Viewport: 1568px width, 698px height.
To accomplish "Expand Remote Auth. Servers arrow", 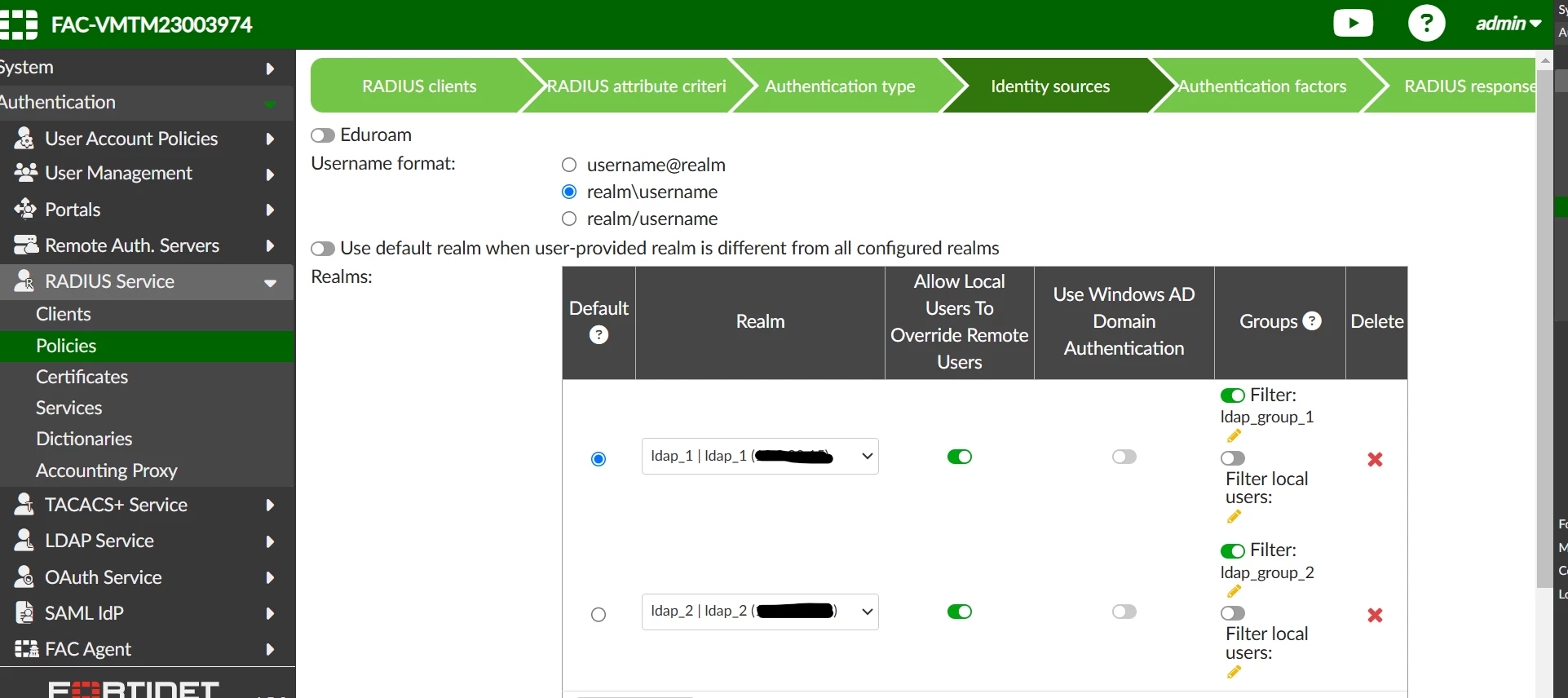I will pyautogui.click(x=270, y=246).
